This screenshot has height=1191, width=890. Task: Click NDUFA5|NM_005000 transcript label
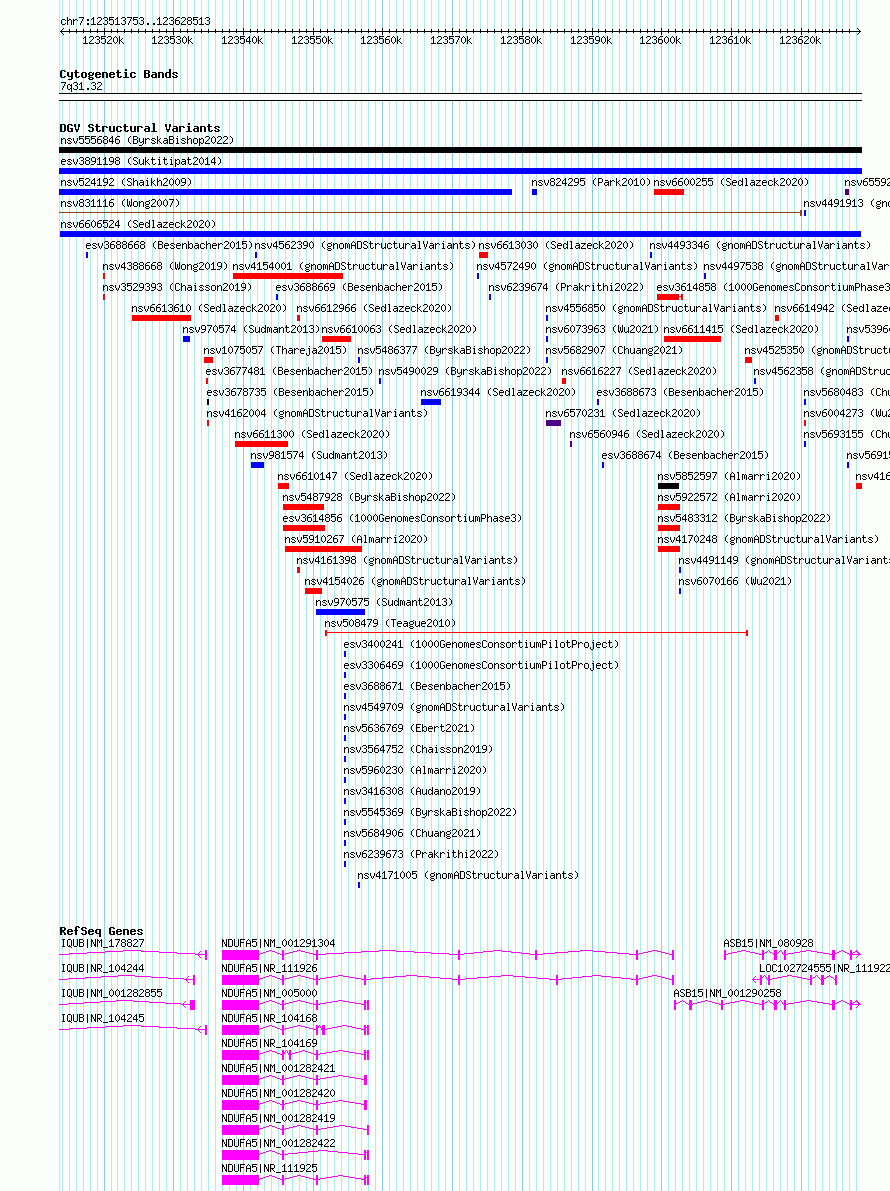[270, 994]
